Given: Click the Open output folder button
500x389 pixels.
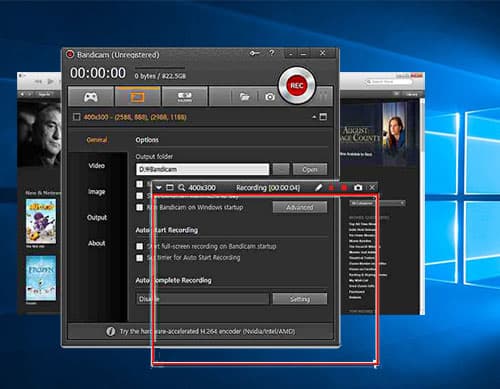Looking at the screenshot, I should (310, 169).
